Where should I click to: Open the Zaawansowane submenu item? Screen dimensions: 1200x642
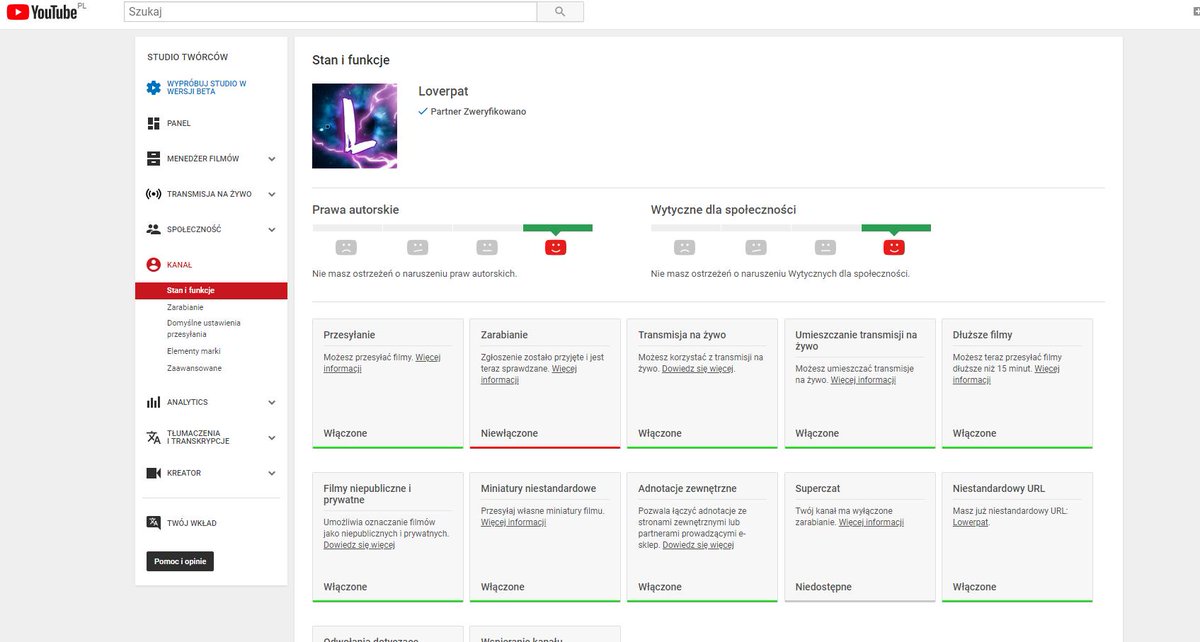[x=195, y=368]
